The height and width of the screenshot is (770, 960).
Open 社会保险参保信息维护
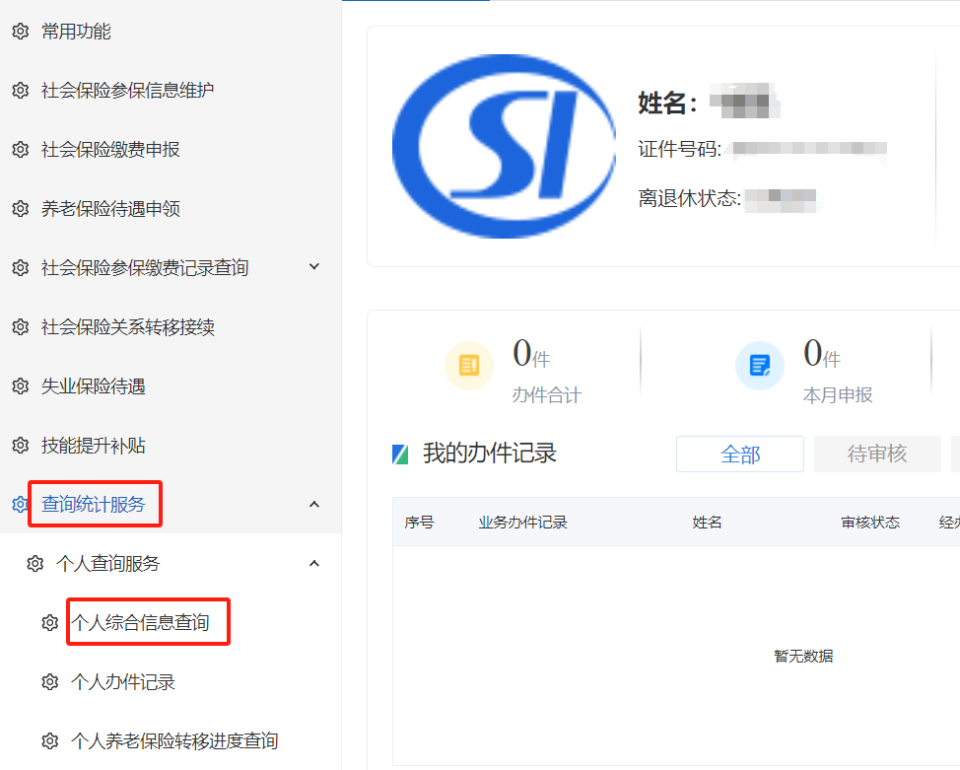(x=128, y=90)
